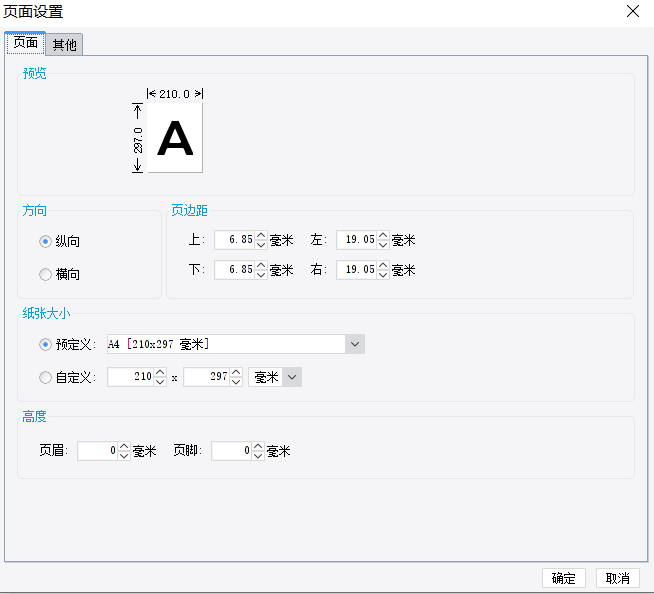The width and height of the screenshot is (654, 594).
Task: Increase the custom width 210 value
Action: coord(160,372)
